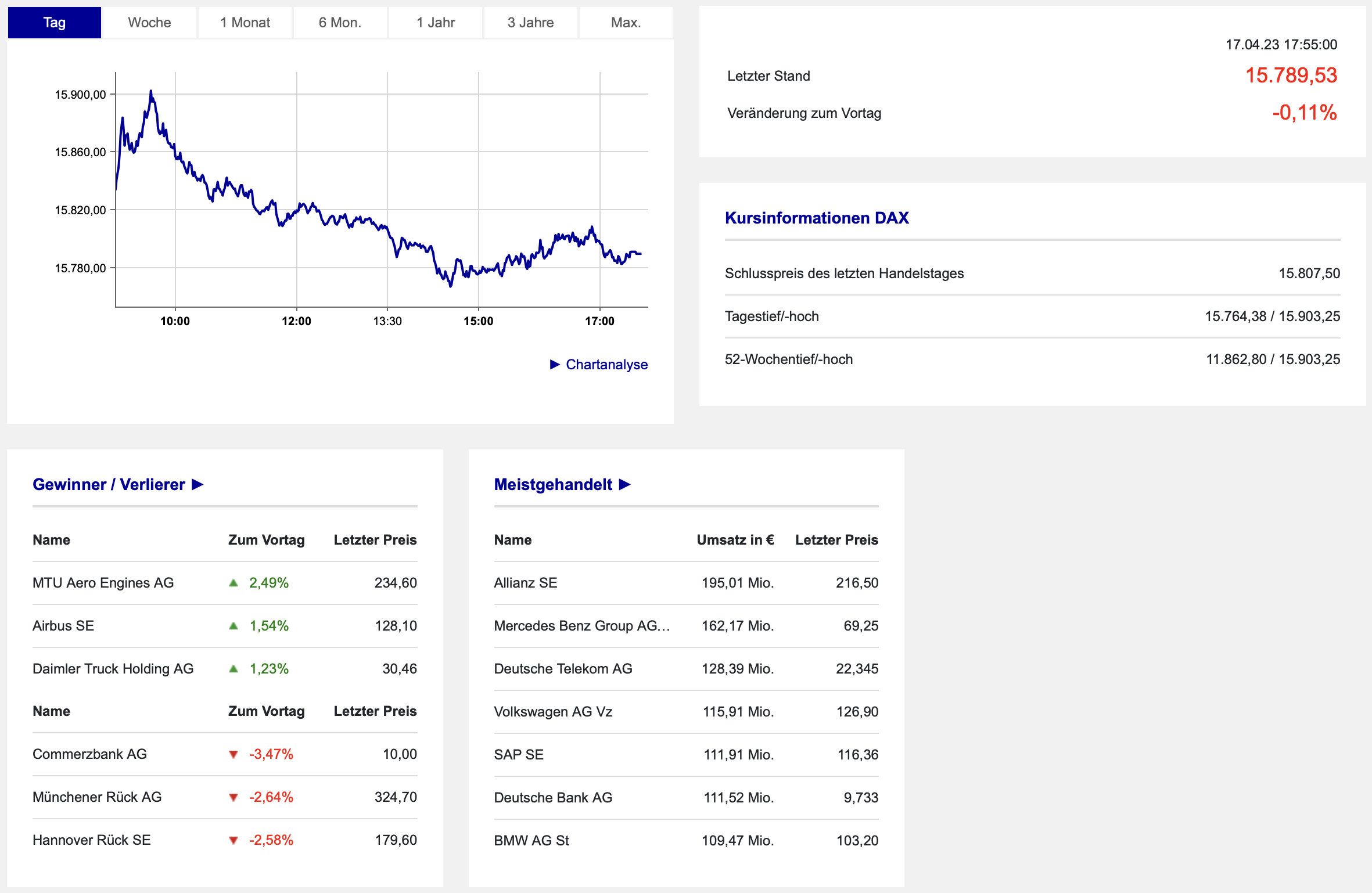Viewport: 1372px width, 893px height.
Task: Click green up arrow for MTU Aero Engines
Action: [x=234, y=583]
